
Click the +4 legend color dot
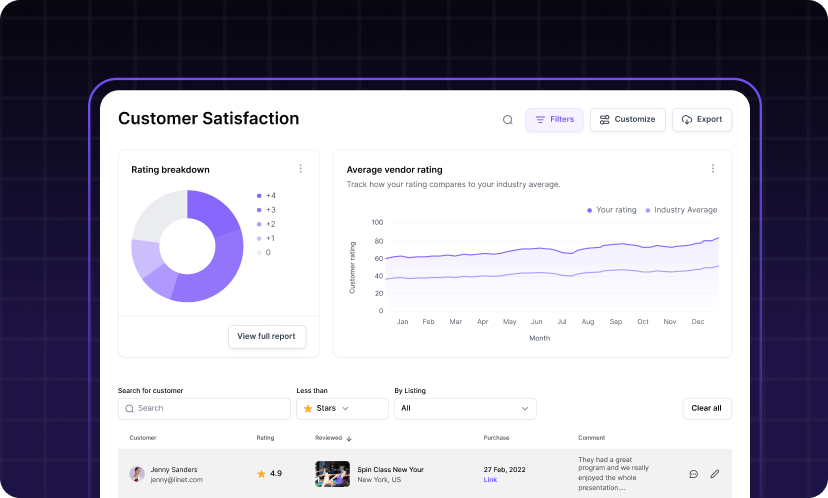point(259,196)
